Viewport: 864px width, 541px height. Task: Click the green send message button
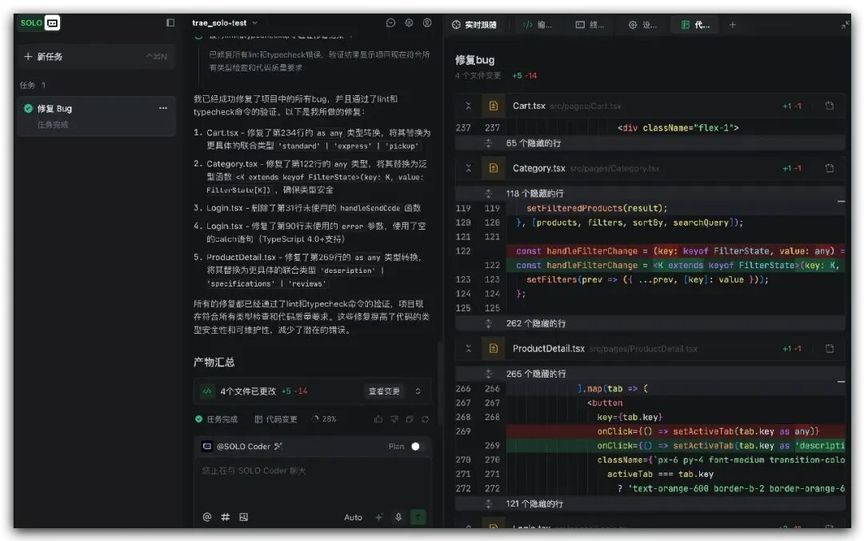coord(418,517)
